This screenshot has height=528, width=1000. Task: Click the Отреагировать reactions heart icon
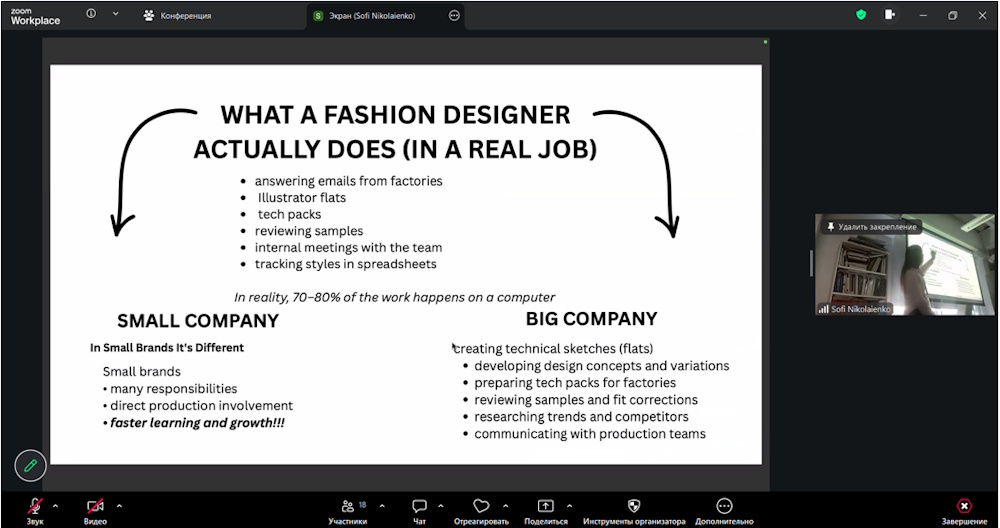click(x=481, y=507)
